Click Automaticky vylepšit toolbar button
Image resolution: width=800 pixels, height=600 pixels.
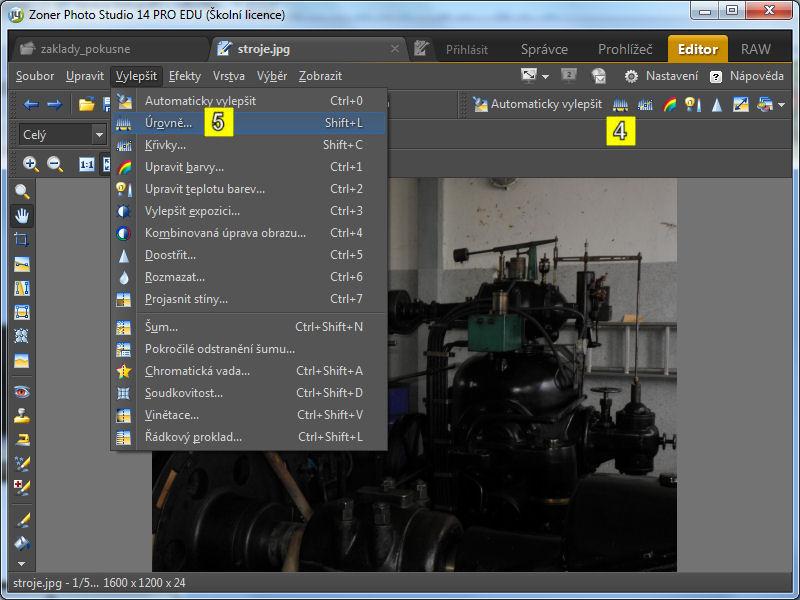[x=537, y=105]
